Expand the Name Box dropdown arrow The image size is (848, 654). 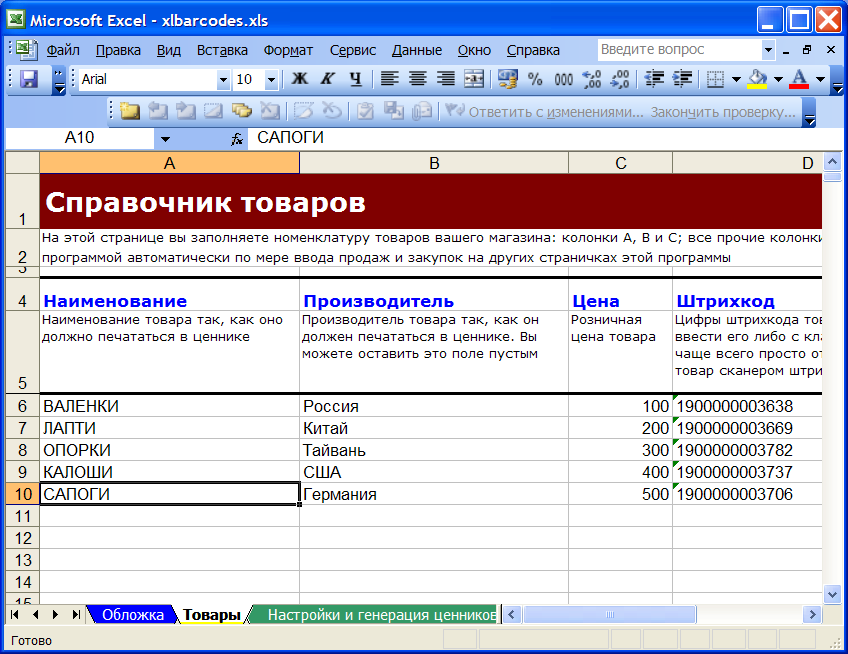tap(165, 139)
